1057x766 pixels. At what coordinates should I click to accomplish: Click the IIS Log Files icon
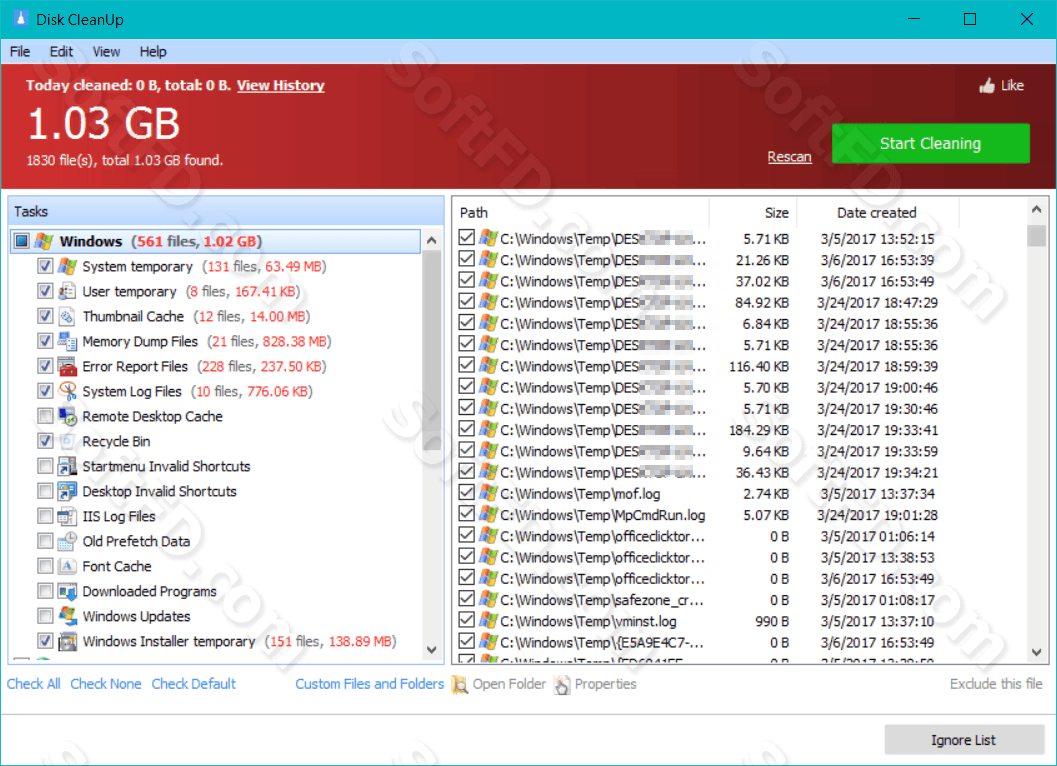[67, 516]
